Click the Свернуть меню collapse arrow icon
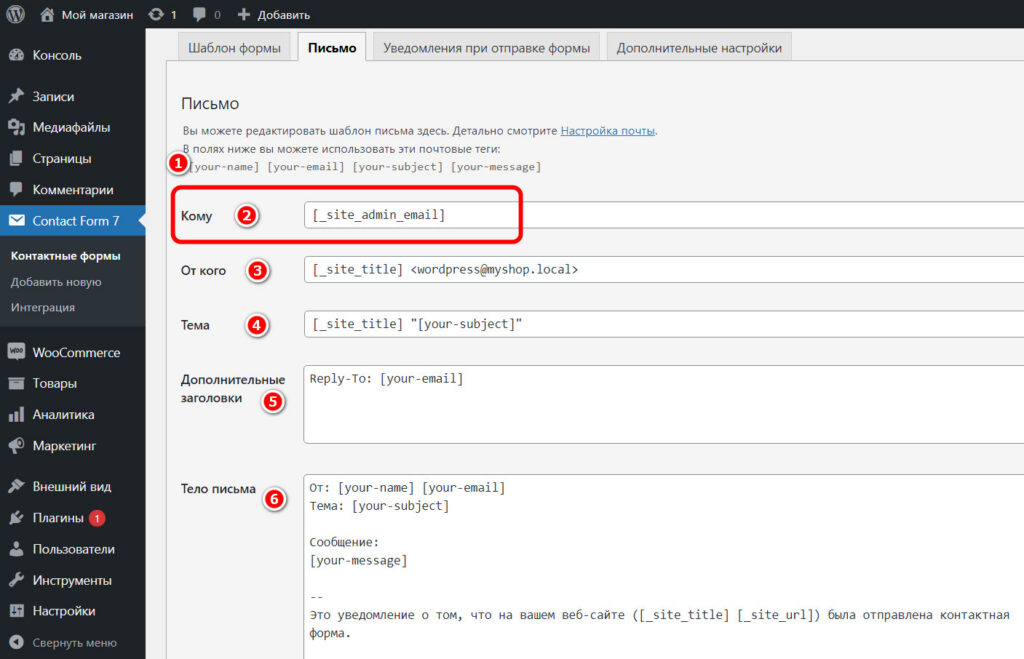Image resolution: width=1024 pixels, height=659 pixels. (x=16, y=643)
